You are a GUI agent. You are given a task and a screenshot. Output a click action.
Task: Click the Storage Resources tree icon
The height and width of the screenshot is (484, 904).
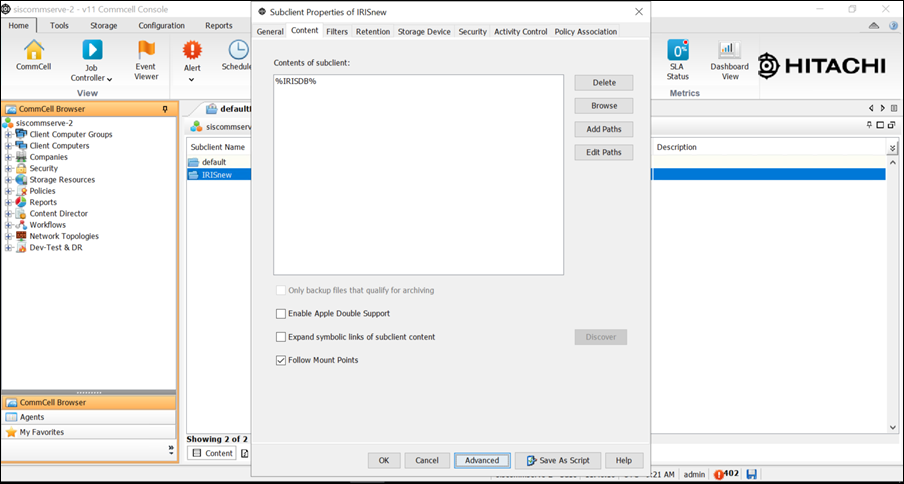[x=21, y=180]
